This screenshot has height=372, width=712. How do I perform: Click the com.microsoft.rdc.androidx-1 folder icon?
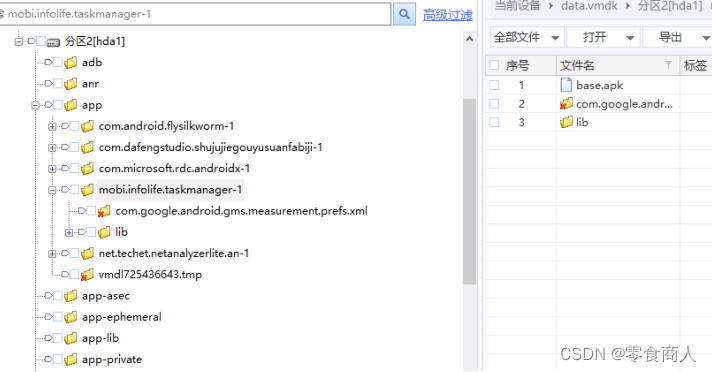click(x=87, y=169)
